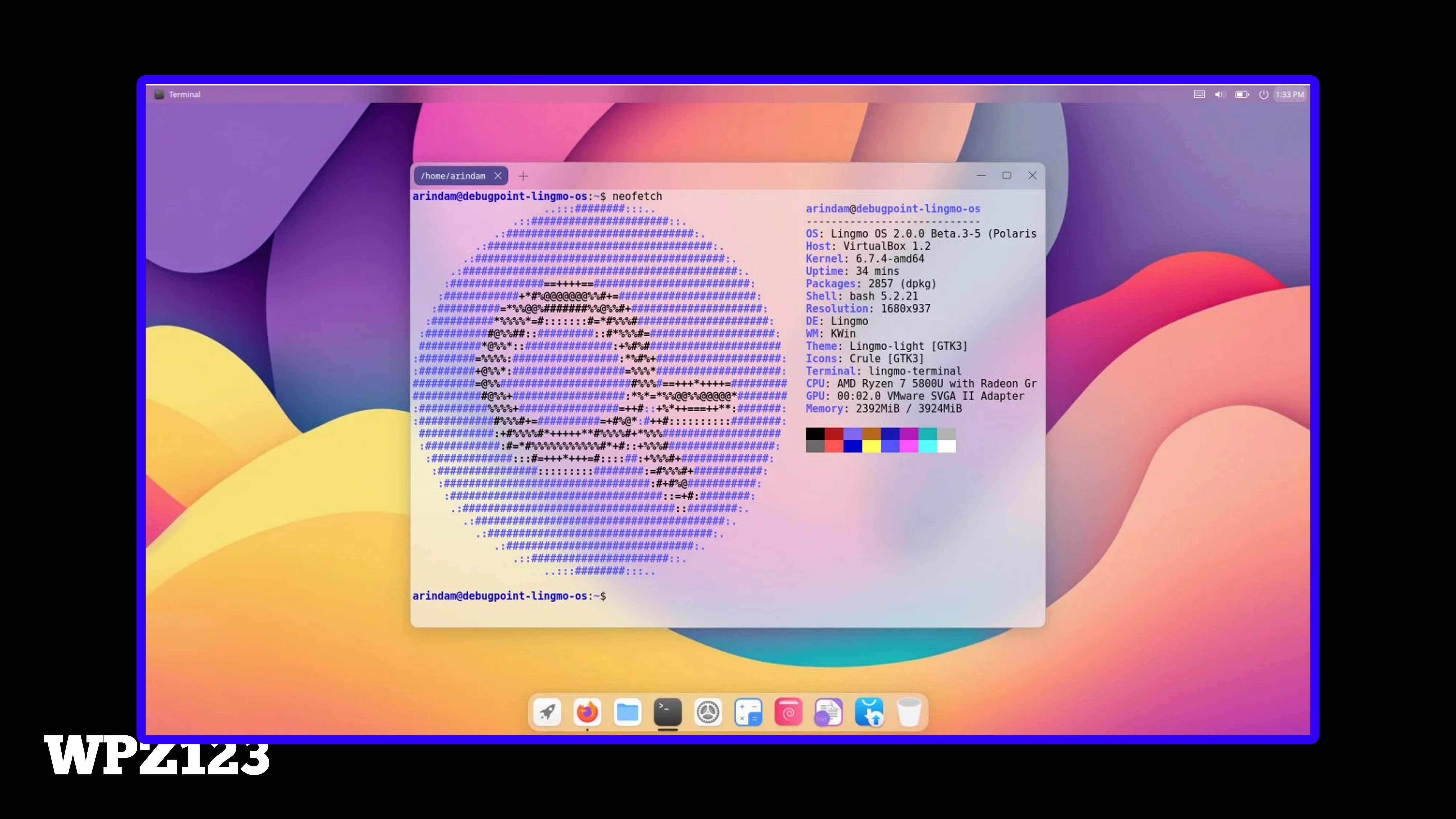The image size is (1456, 819).
Task: Open the Launcher rocket icon in dock
Action: (547, 712)
